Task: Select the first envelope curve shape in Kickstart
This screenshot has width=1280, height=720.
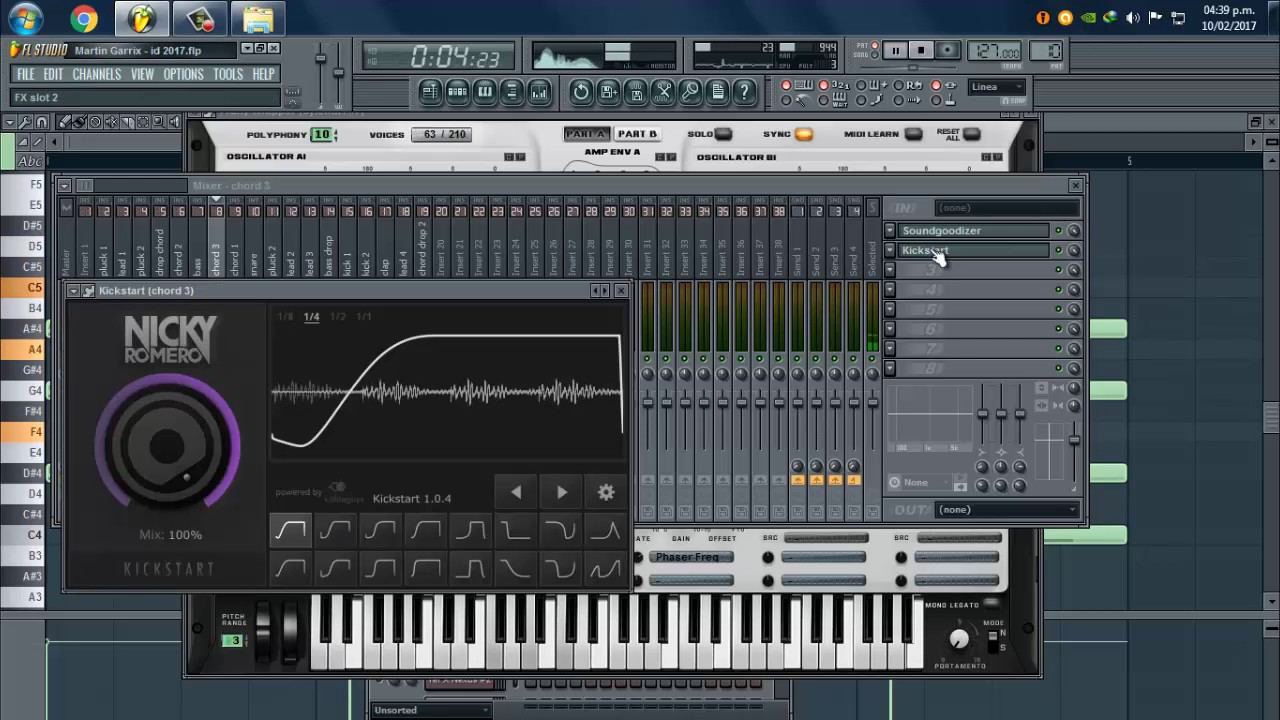Action: tap(291, 531)
